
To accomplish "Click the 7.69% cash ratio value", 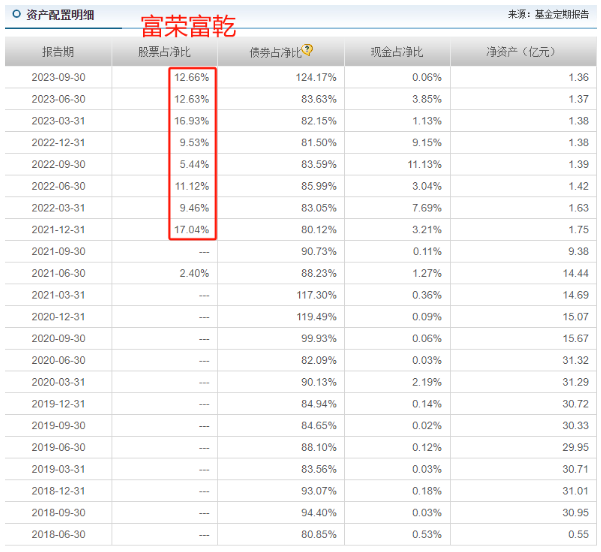I will tap(427, 208).
